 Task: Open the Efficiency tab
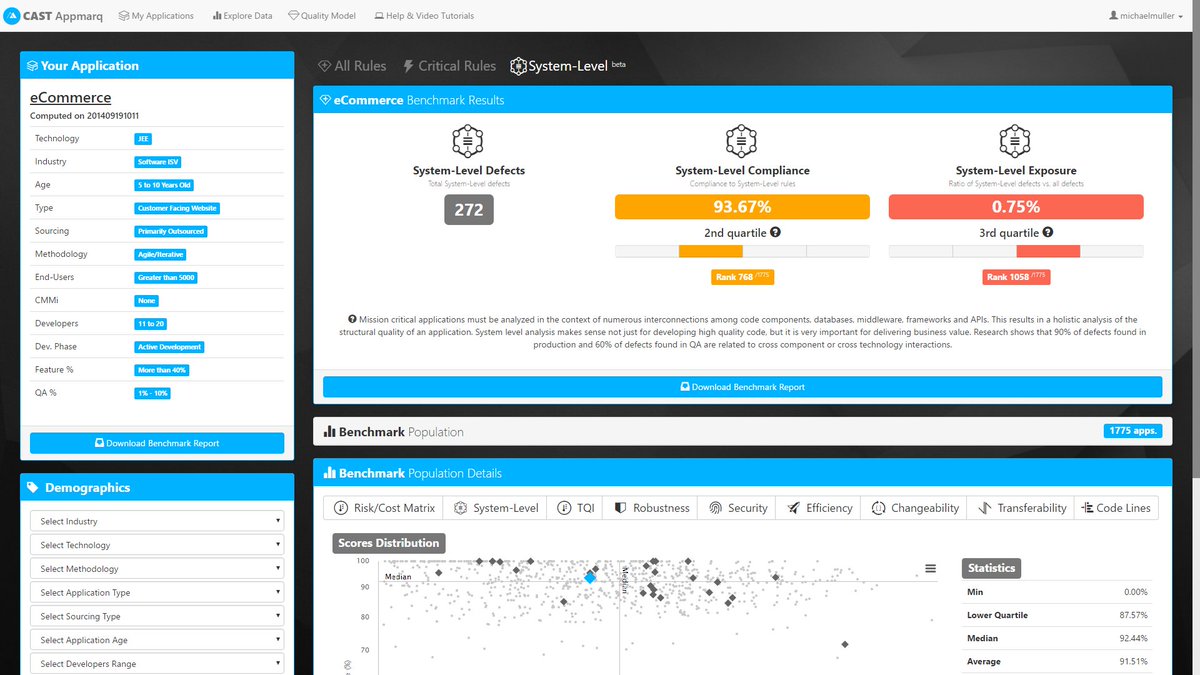point(820,508)
